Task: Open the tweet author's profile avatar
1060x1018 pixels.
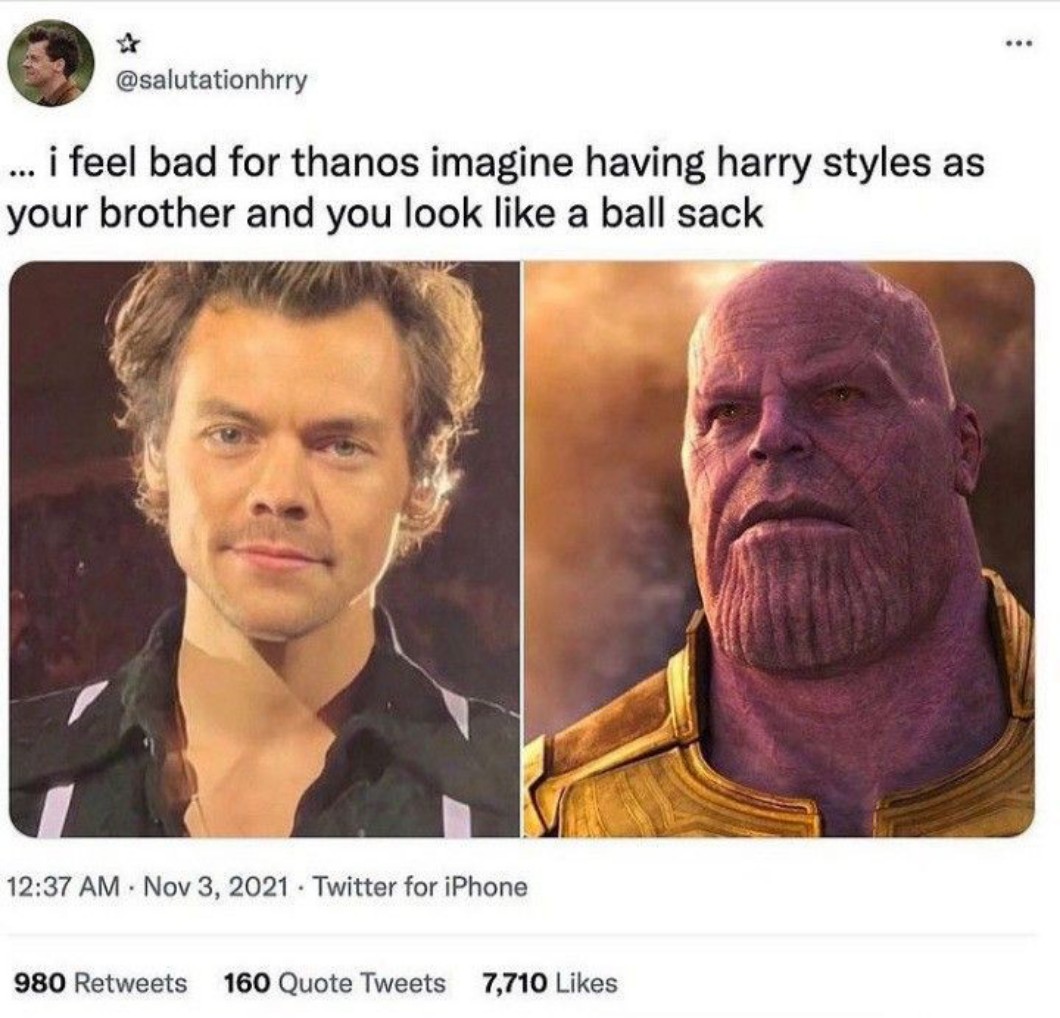Action: click(51, 64)
